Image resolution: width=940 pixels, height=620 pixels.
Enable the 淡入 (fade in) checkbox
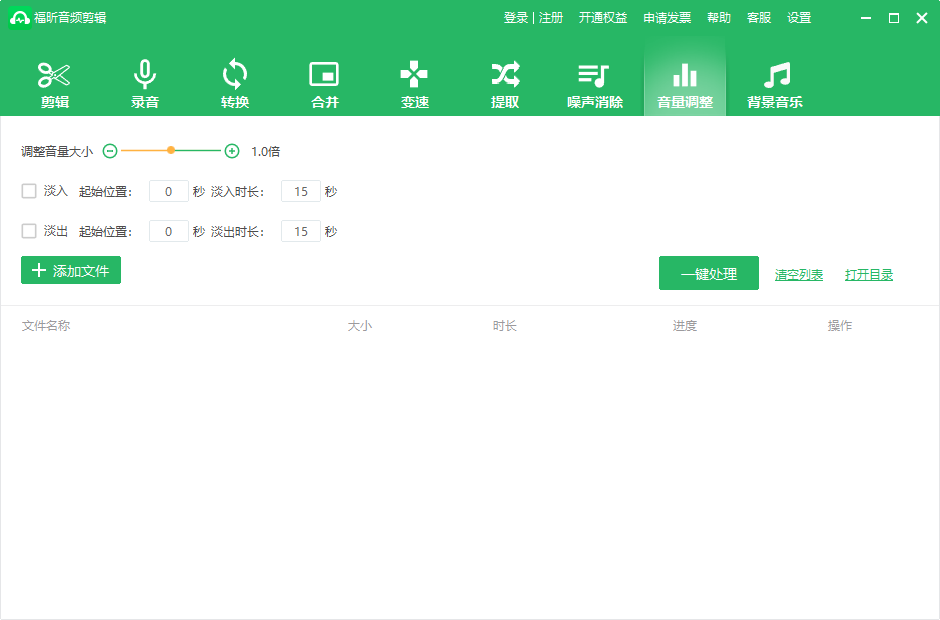tap(28, 190)
